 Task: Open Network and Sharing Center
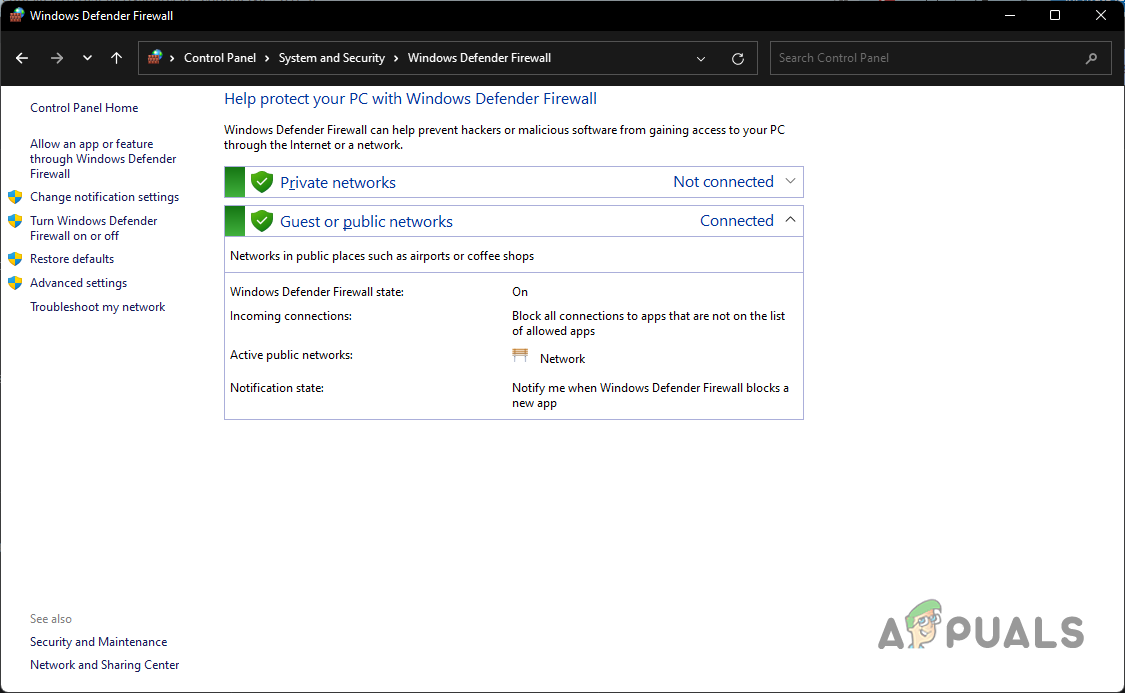tap(104, 665)
